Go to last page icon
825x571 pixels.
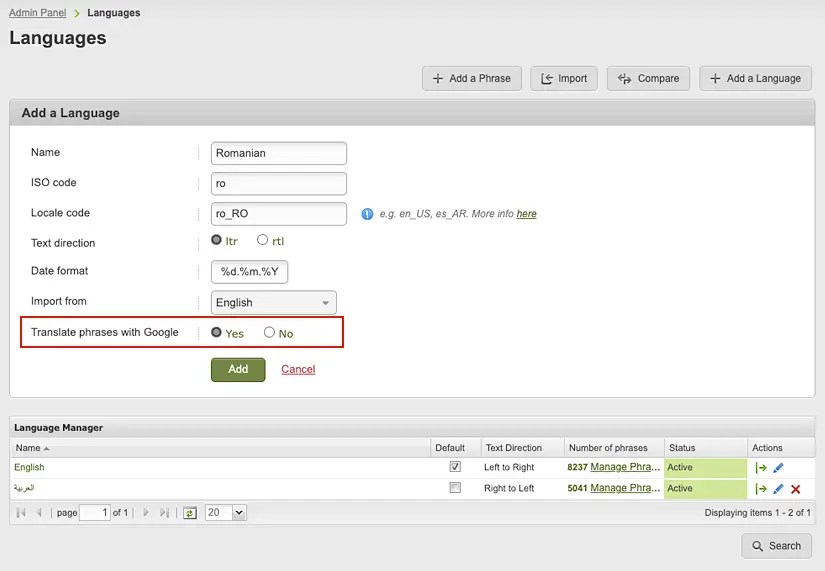pyautogui.click(x=164, y=512)
